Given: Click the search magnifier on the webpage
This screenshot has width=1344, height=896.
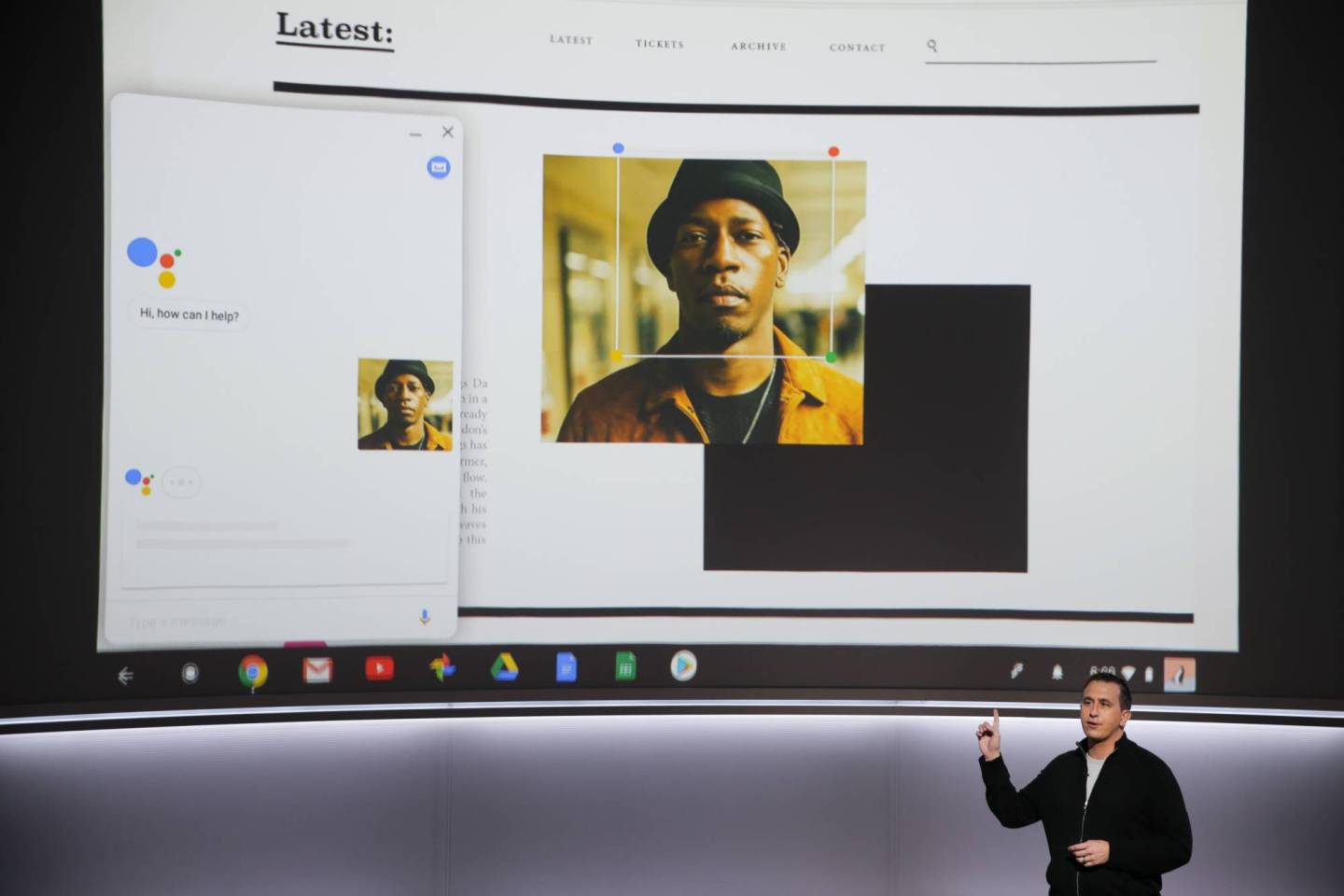Looking at the screenshot, I should tap(932, 45).
